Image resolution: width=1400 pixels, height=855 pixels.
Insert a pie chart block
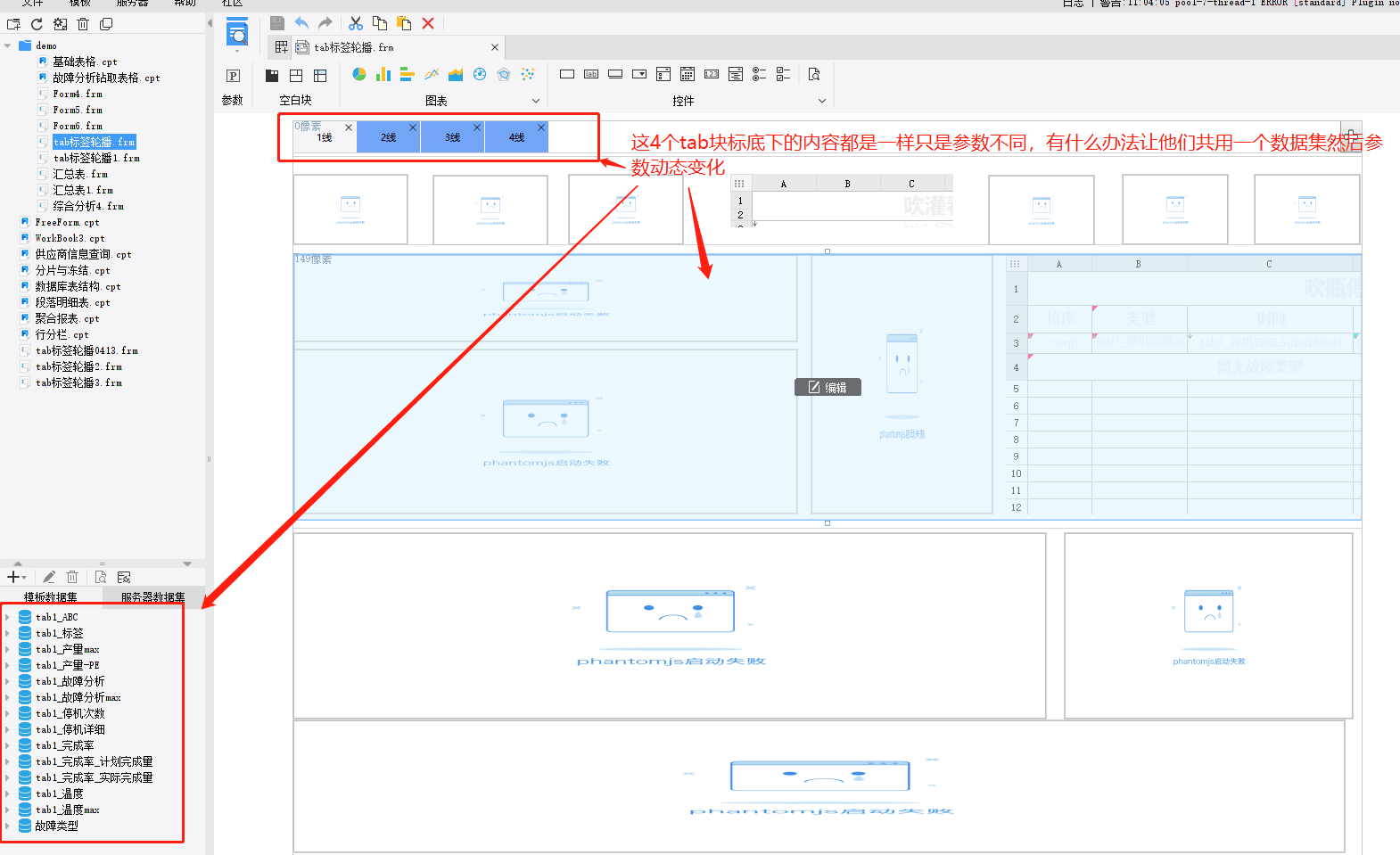pyautogui.click(x=358, y=74)
